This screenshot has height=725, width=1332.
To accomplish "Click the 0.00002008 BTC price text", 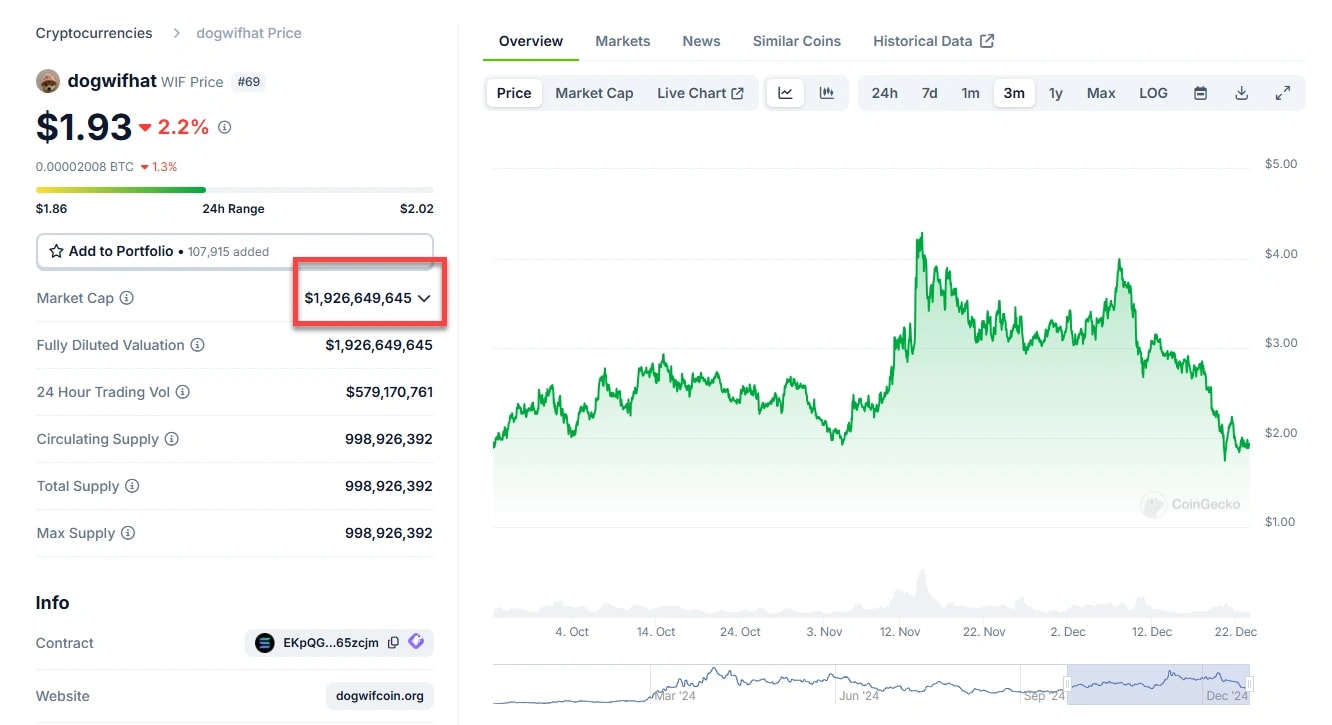I will coord(85,167).
